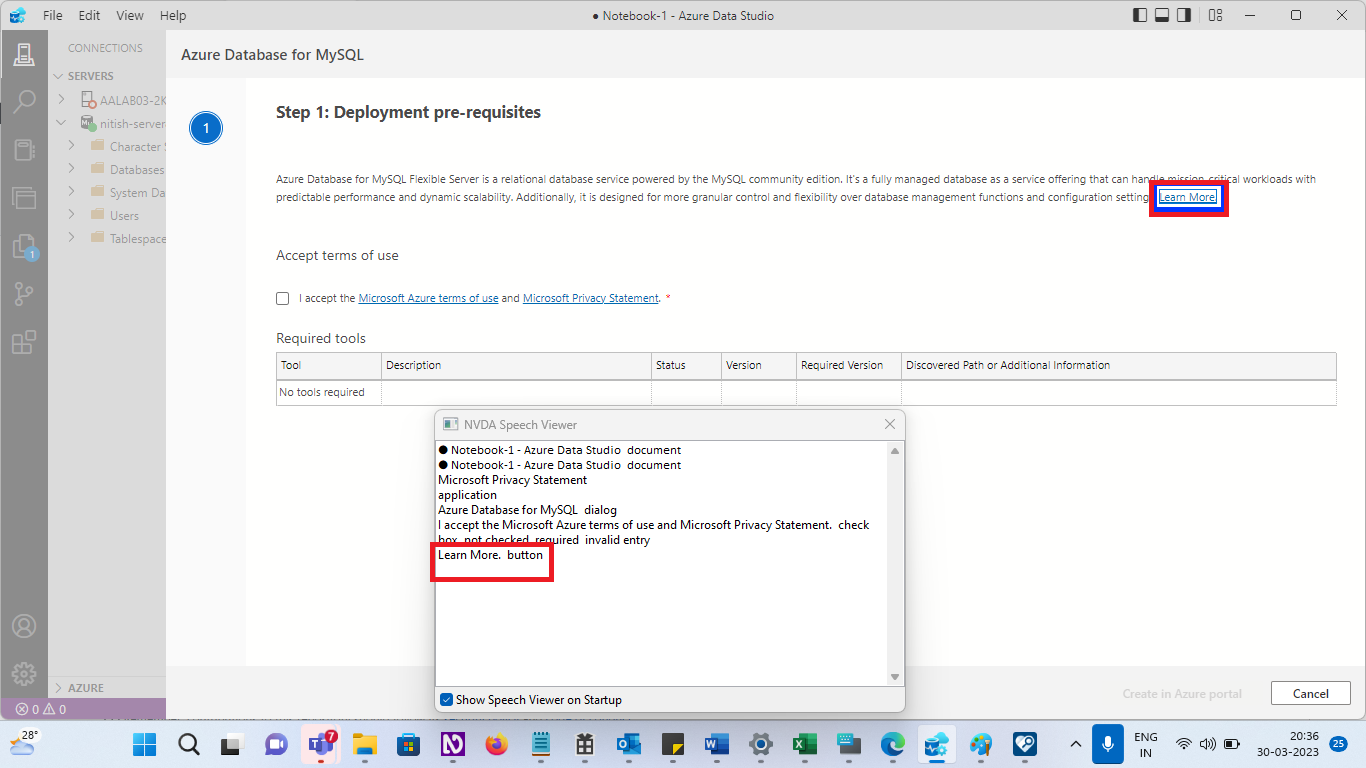
Task: Open the Notebooks view
Action: coord(24,150)
